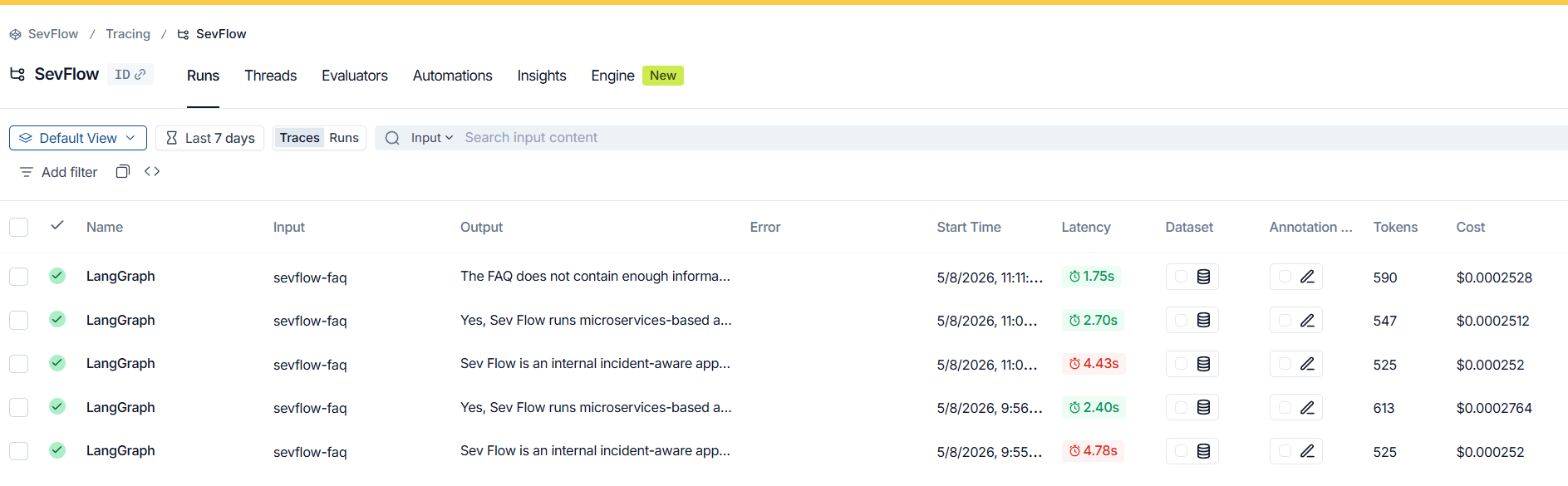Click the search magnifier icon

tap(392, 138)
